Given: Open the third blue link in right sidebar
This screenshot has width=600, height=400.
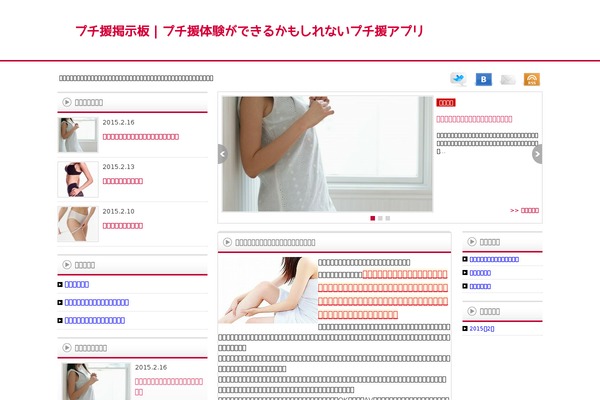Looking at the screenshot, I should (x=480, y=286).
